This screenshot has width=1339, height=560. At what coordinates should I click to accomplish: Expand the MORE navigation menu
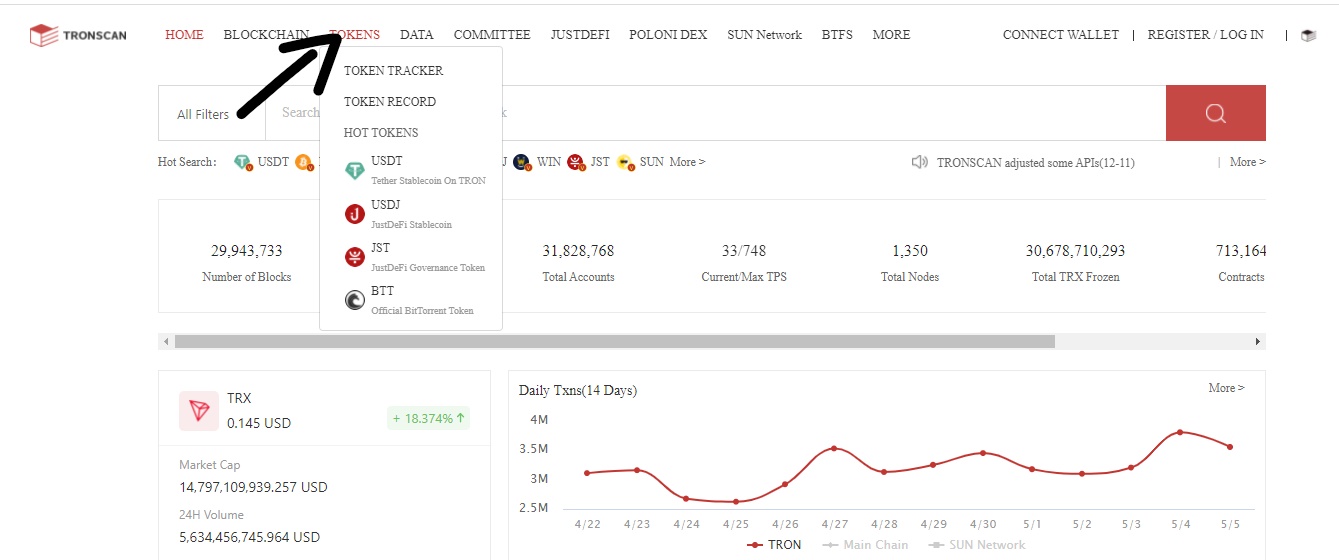pyautogui.click(x=891, y=35)
